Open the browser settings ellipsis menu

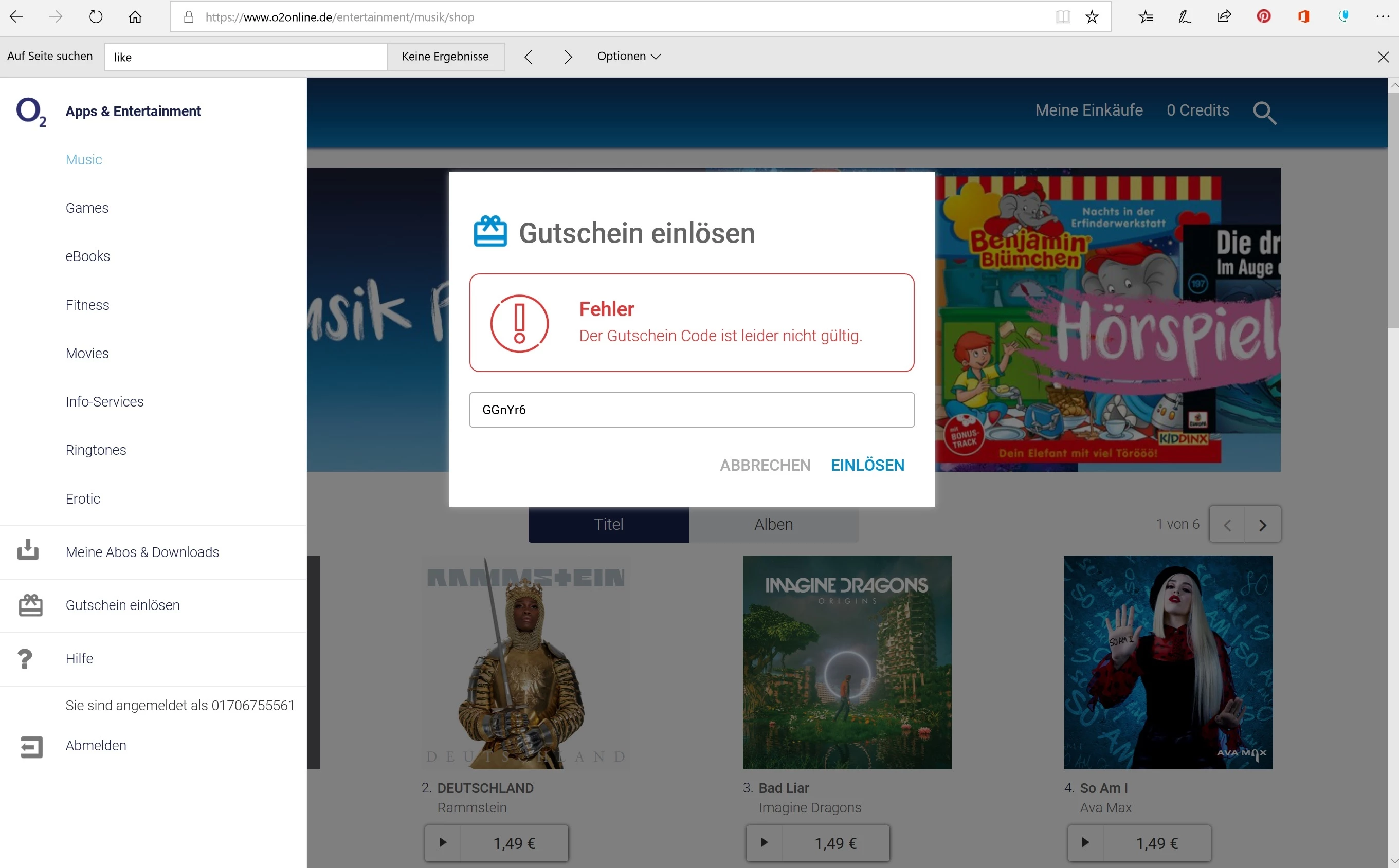pyautogui.click(x=1383, y=16)
